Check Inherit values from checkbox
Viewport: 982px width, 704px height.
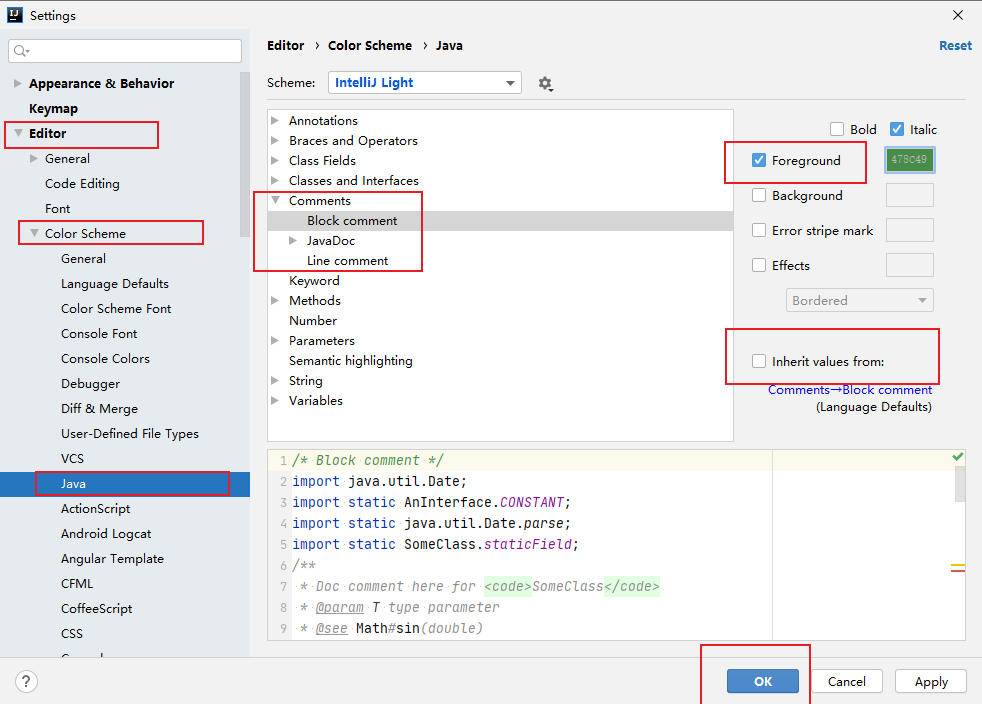pyautogui.click(x=759, y=361)
